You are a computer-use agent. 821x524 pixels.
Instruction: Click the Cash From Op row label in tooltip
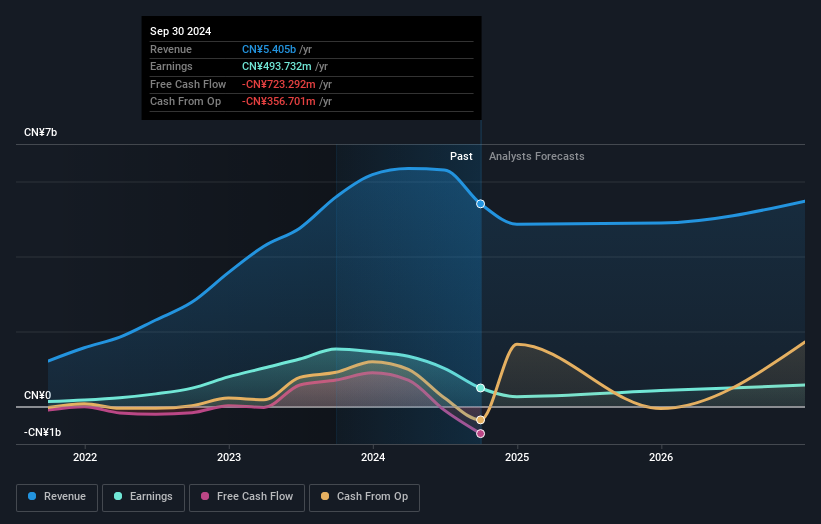coord(185,102)
